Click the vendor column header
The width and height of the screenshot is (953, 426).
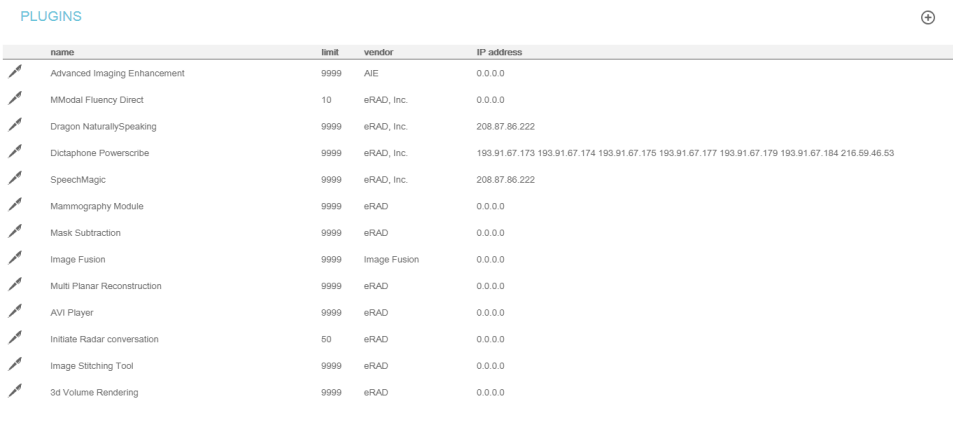[378, 51]
